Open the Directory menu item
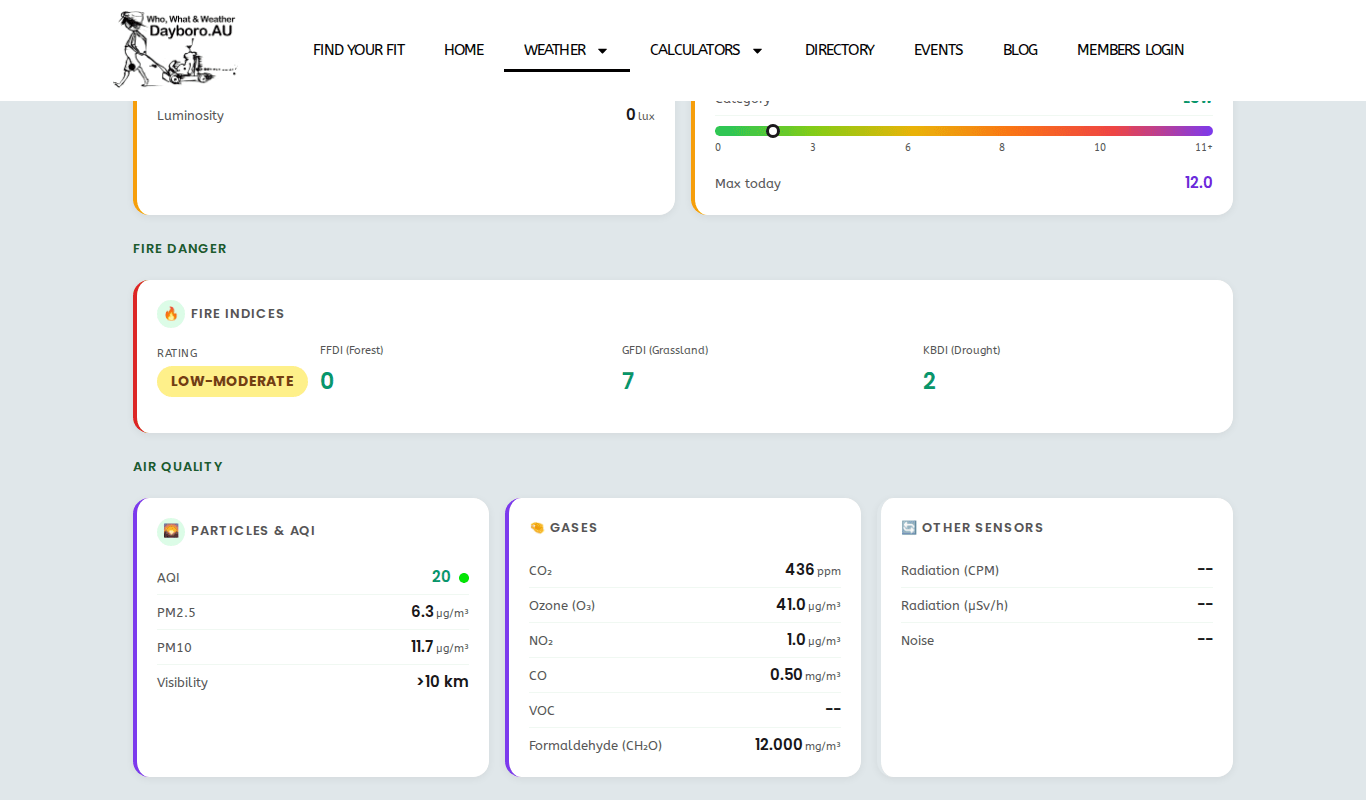This screenshot has height=800, width=1366. click(x=840, y=49)
